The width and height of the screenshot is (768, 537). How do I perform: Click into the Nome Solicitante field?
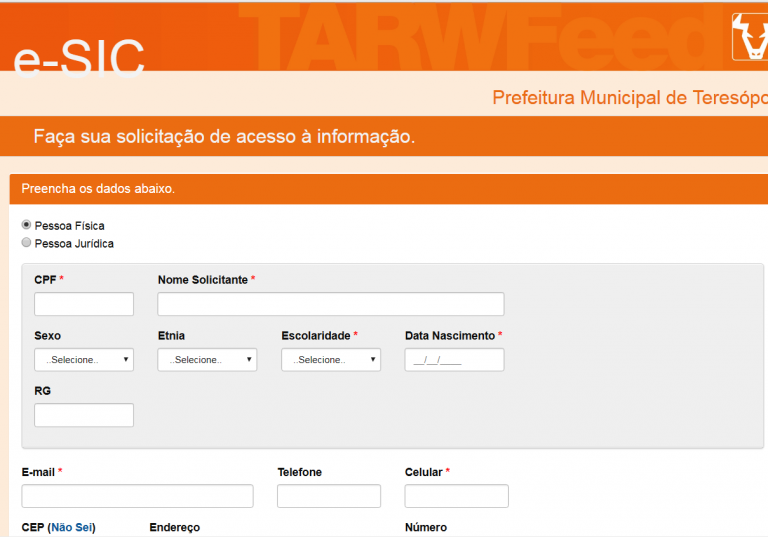[x=331, y=304]
